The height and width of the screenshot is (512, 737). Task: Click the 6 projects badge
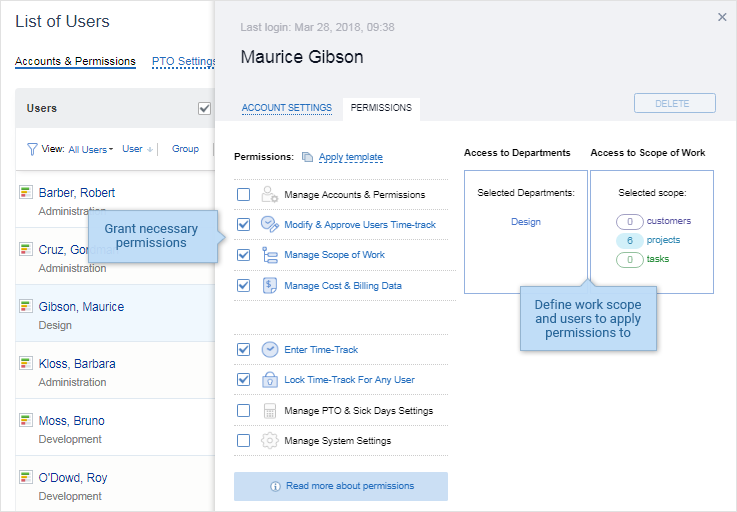point(630,241)
